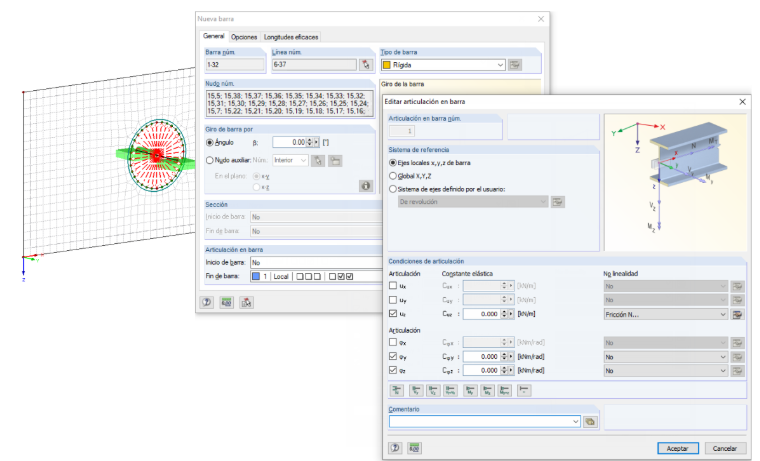Enable the uy articulation checkbox
This screenshot has width=760, height=461.
(x=393, y=300)
